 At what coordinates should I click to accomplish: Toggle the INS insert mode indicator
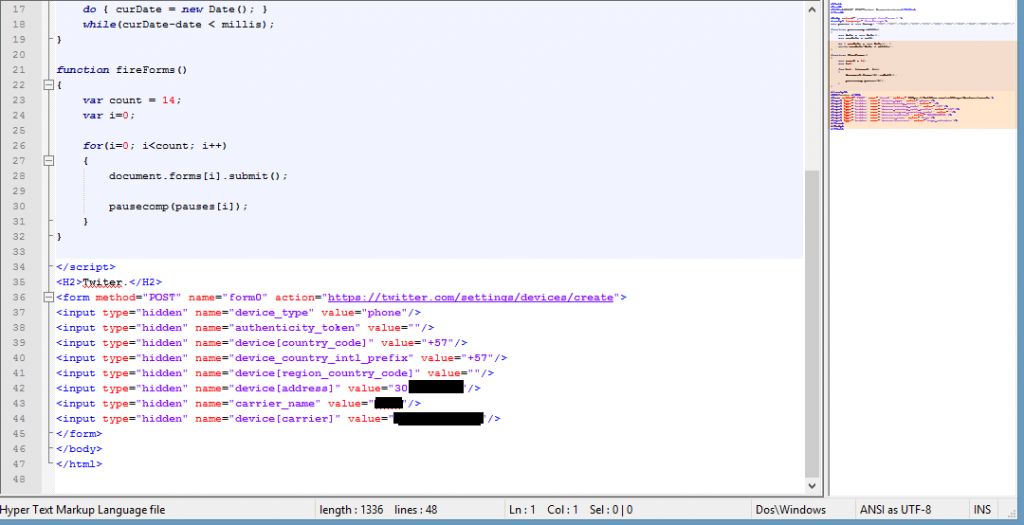(982, 510)
